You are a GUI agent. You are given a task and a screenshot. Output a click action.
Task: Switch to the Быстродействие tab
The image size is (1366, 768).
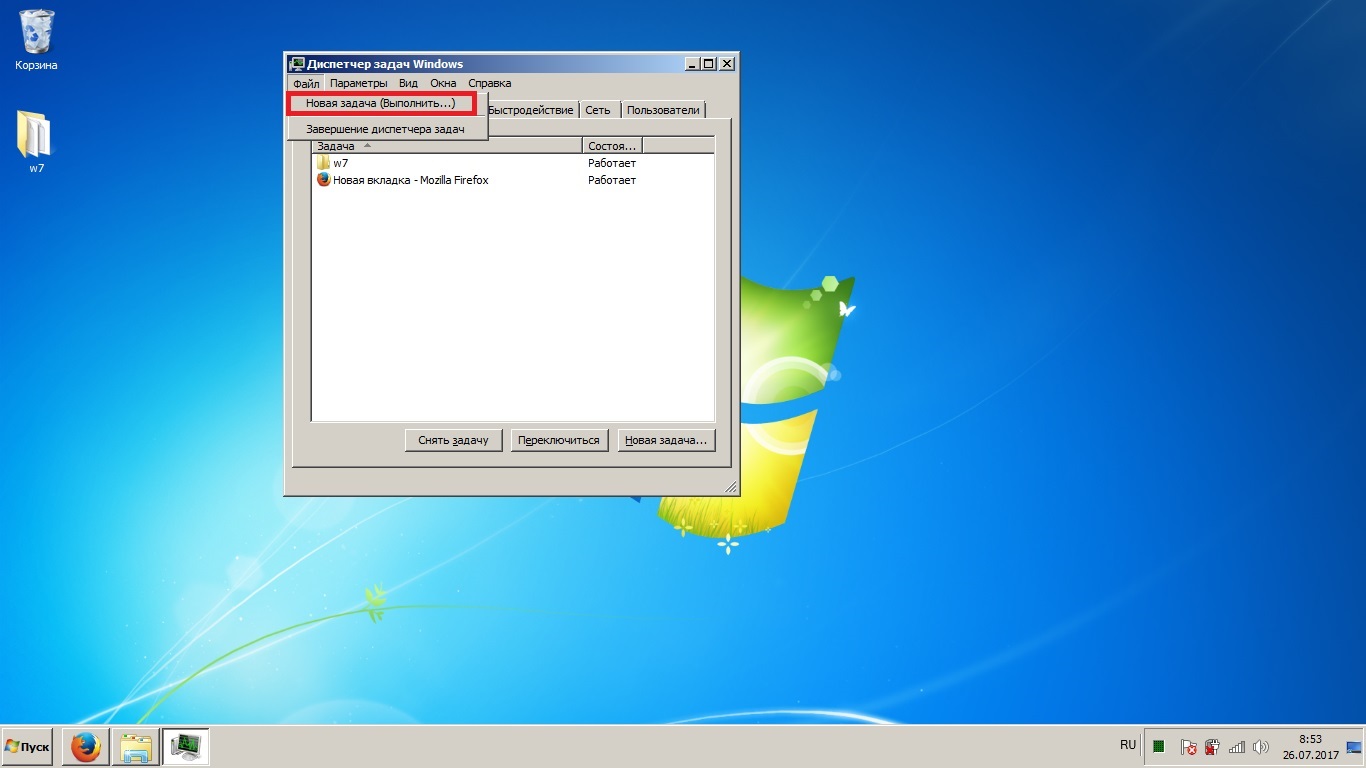(530, 110)
